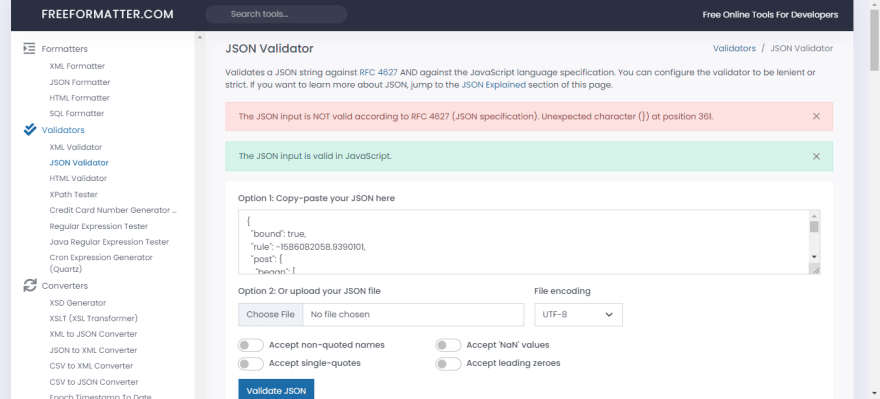Open Regular Expression Tester link
The height and width of the screenshot is (399, 880).
[x=99, y=227]
